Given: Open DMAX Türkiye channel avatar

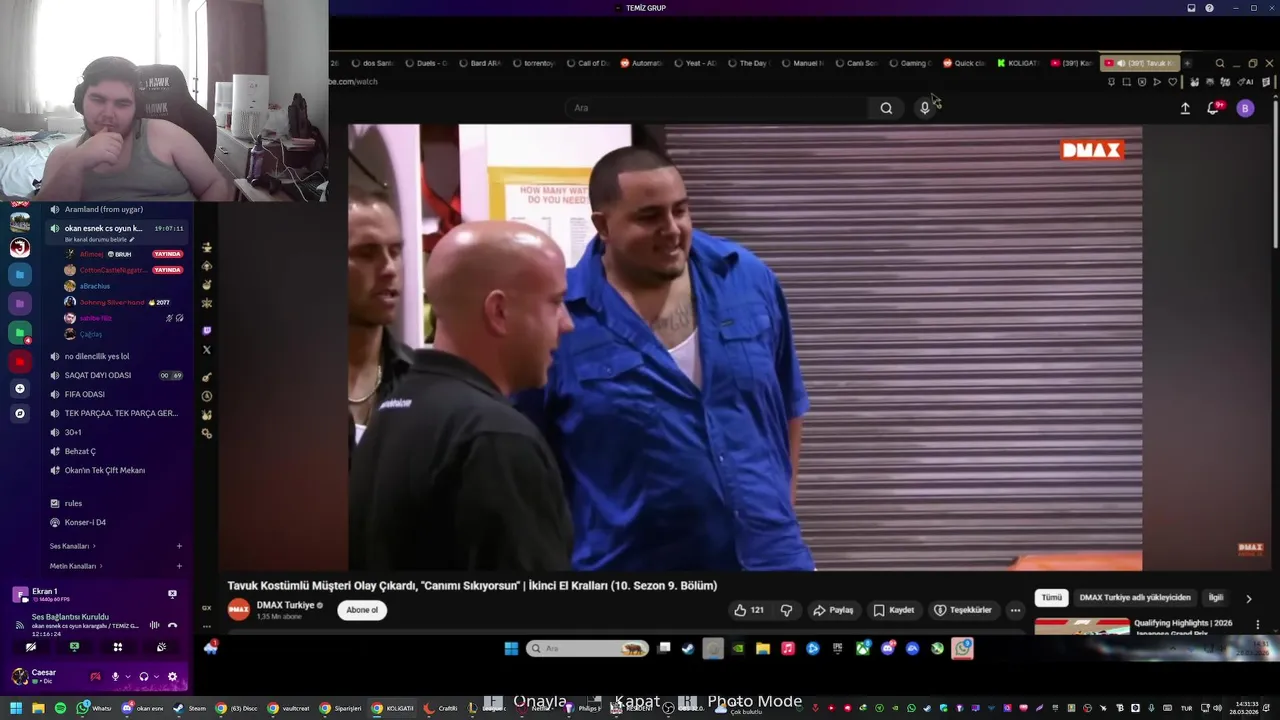Looking at the screenshot, I should point(239,609).
